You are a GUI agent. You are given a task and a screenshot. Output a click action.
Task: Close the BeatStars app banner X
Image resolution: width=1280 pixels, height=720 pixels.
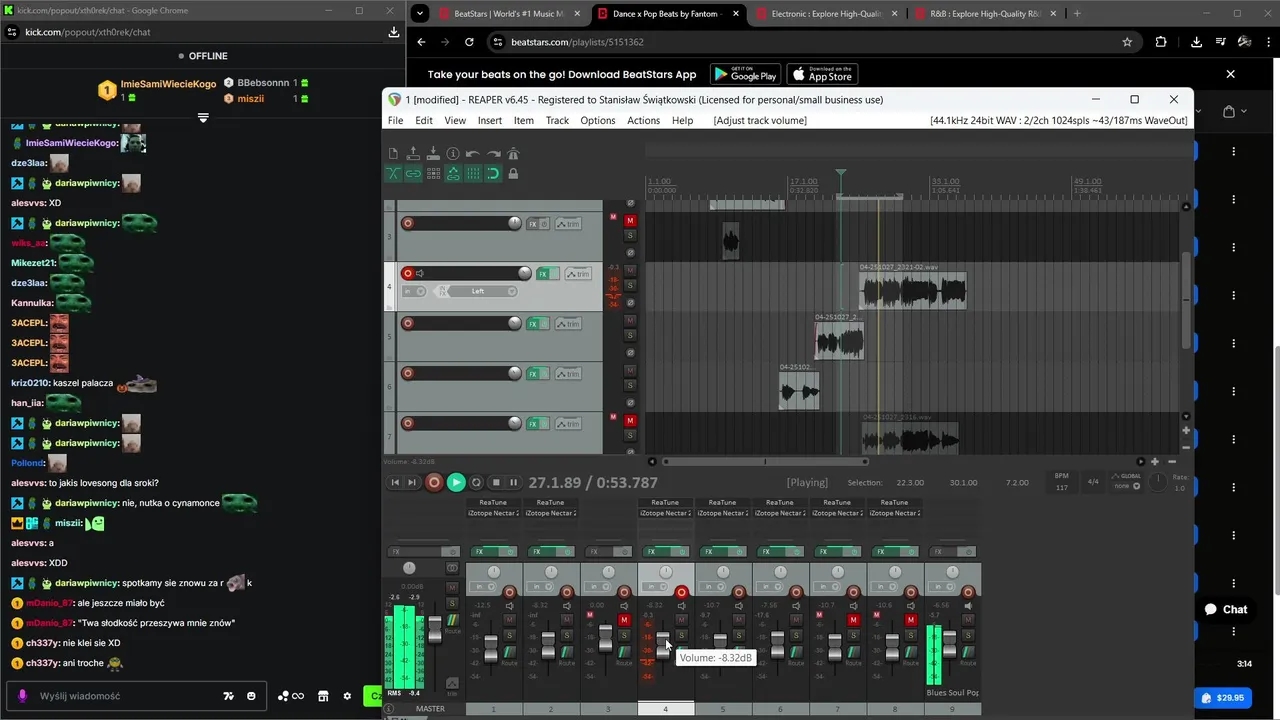pos(1230,74)
